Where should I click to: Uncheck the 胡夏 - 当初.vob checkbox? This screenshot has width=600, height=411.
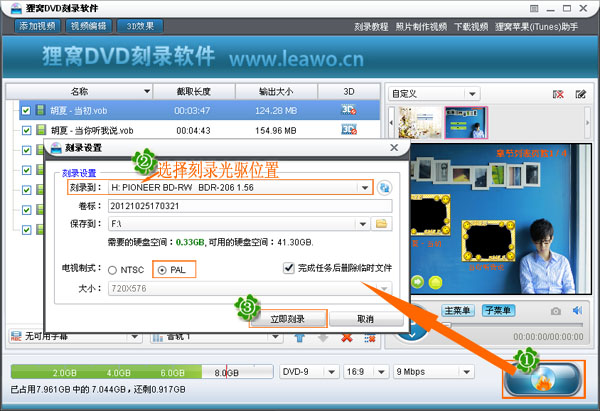coord(26,111)
